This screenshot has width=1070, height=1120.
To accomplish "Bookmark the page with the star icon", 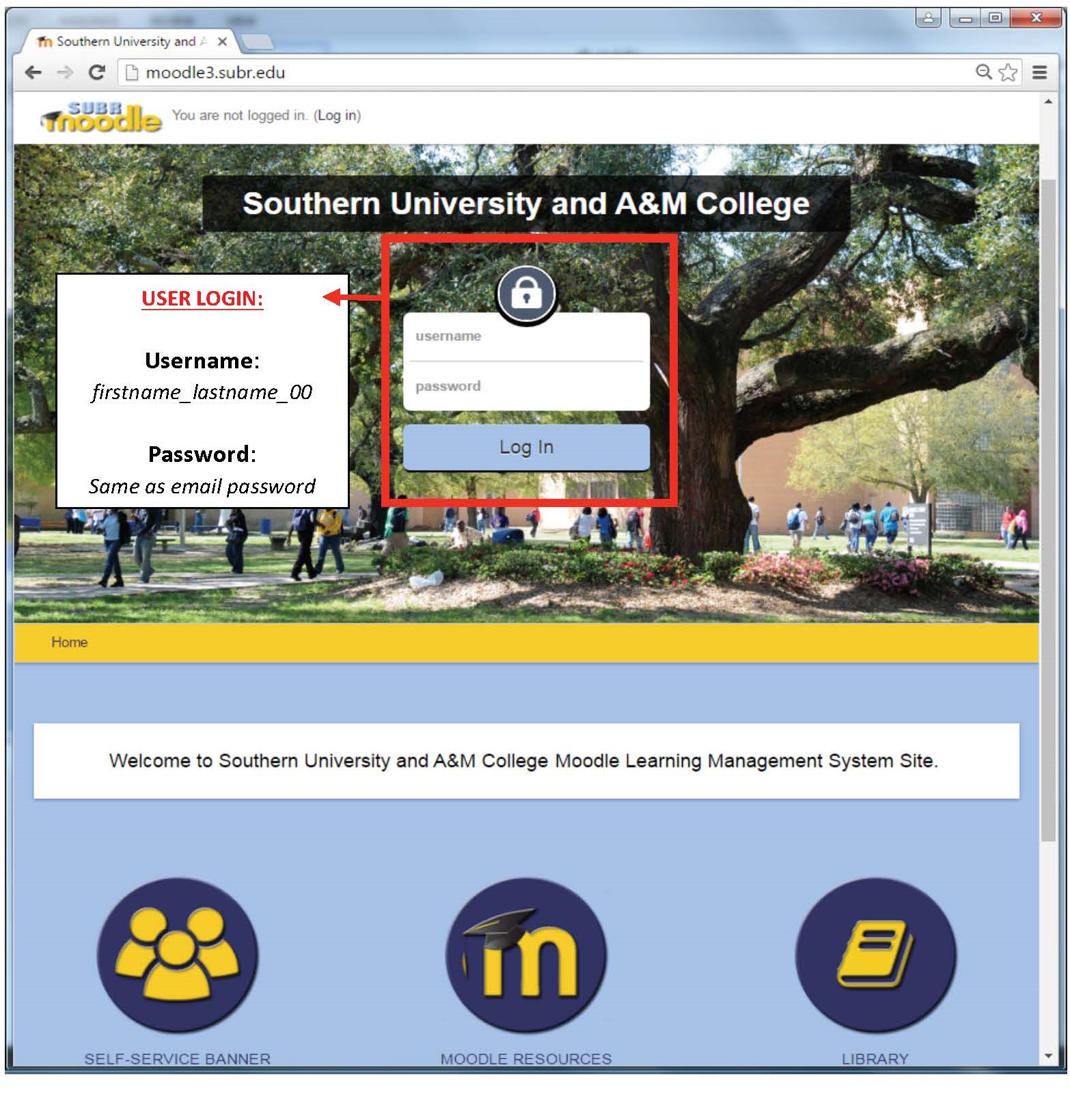I will [x=1008, y=72].
